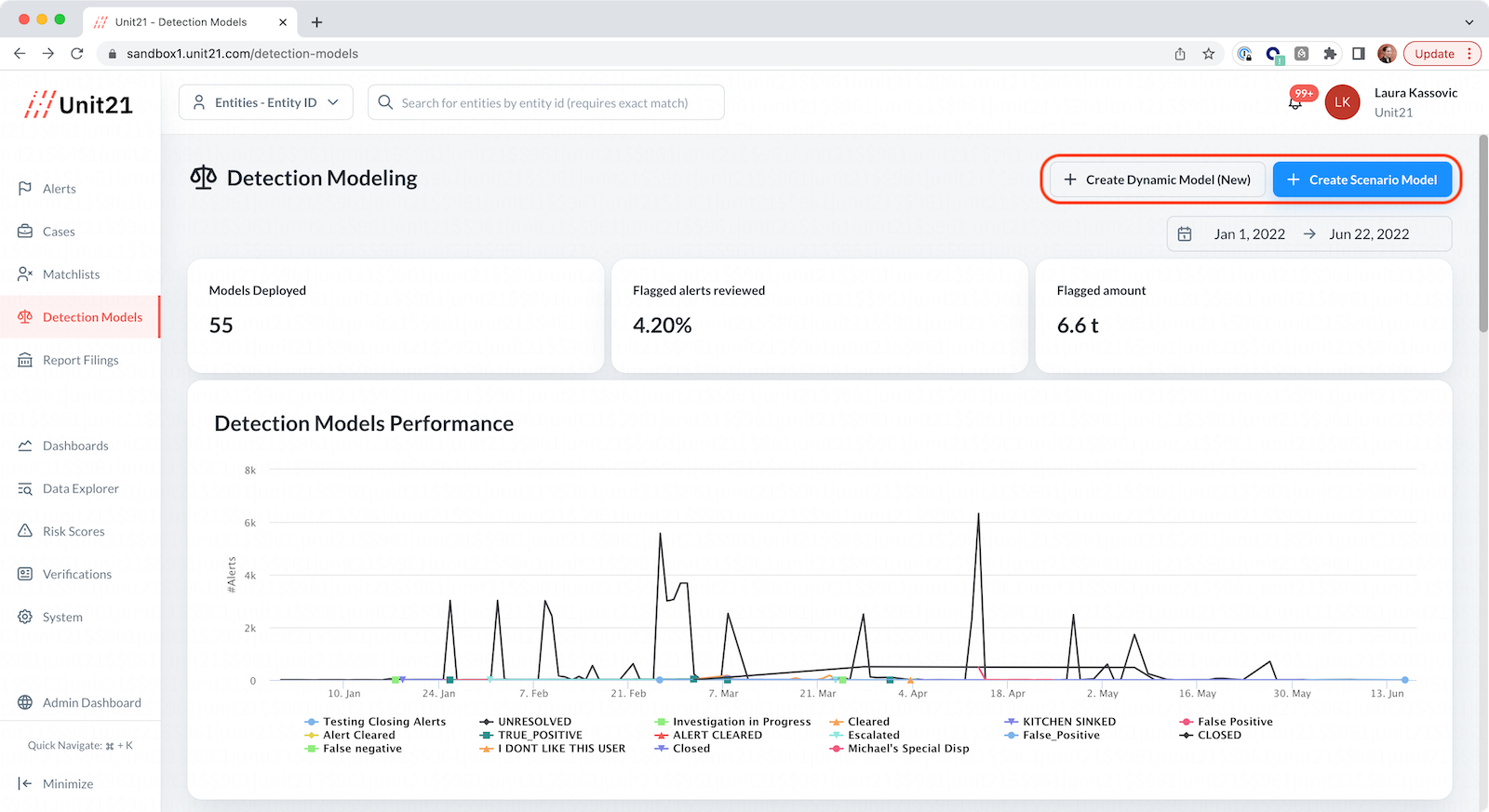1489x812 pixels.
Task: Click the Alerts flag icon in sidebar
Action: click(25, 189)
